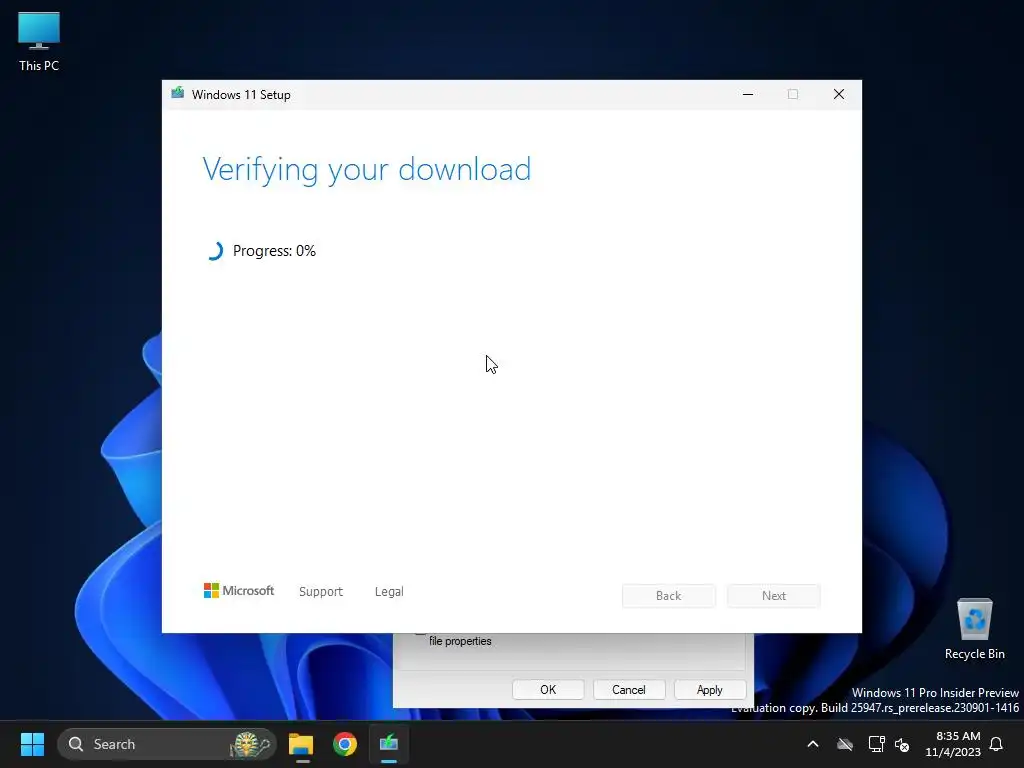Click the Microsoft logo in Setup

pos(239,590)
